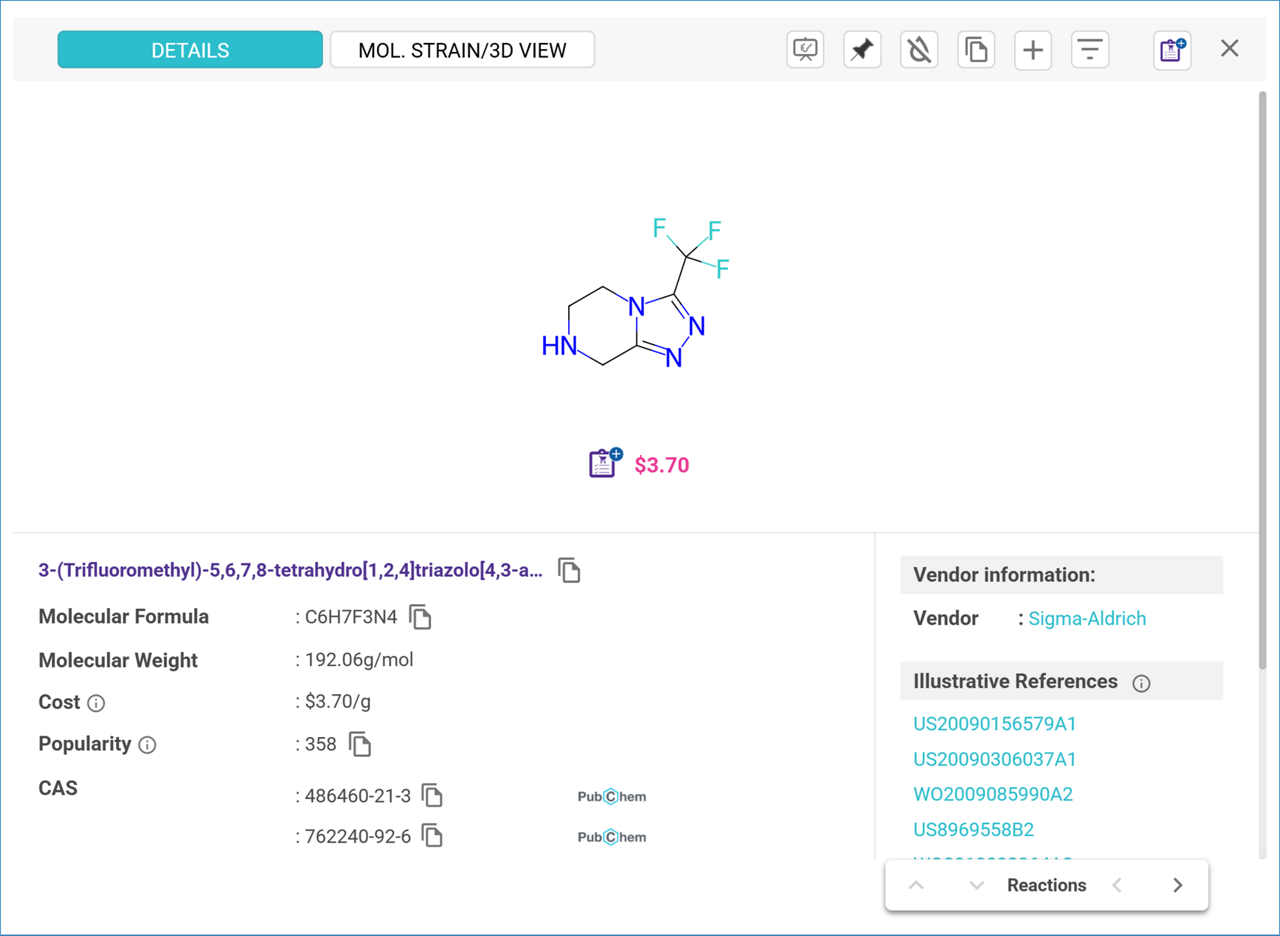
Task: Click the up chevron in Reactions bar
Action: click(x=916, y=885)
